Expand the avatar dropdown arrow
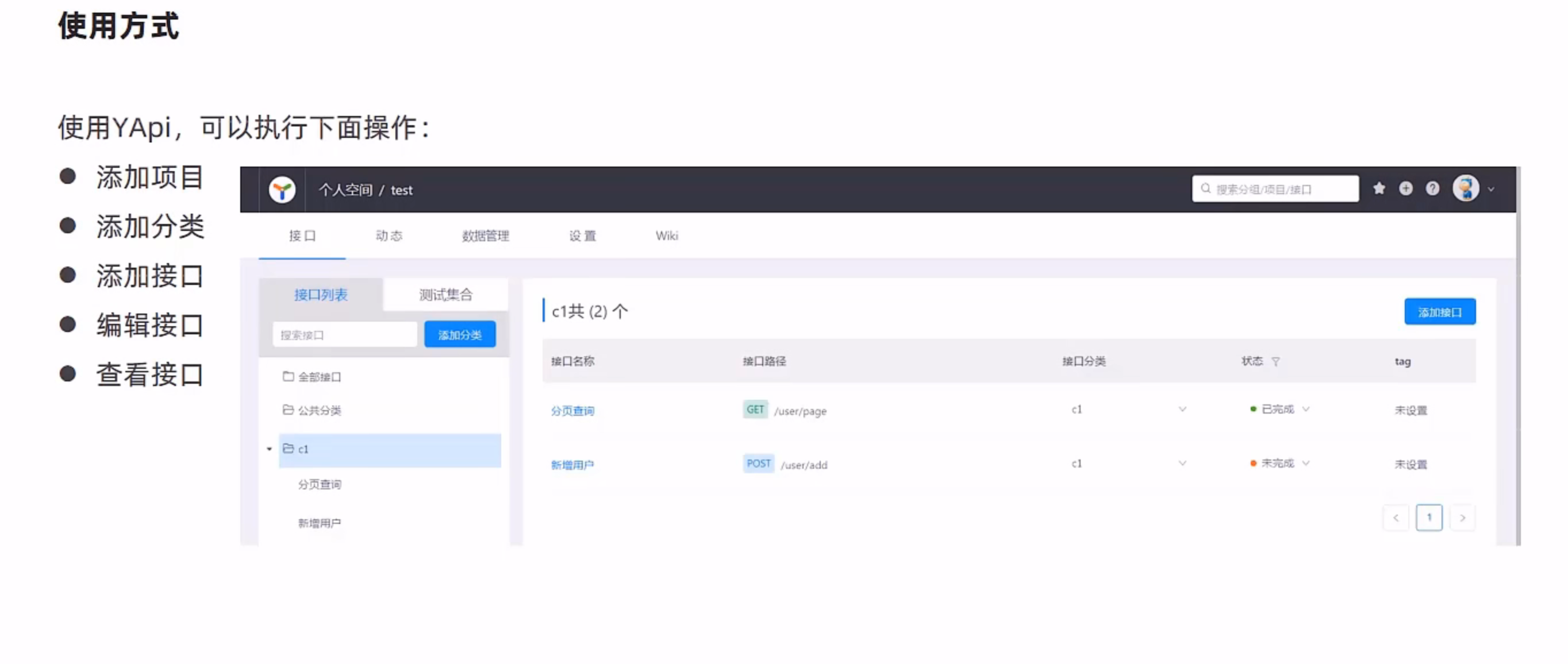Image resolution: width=1568 pixels, height=664 pixels. pyautogui.click(x=1491, y=190)
